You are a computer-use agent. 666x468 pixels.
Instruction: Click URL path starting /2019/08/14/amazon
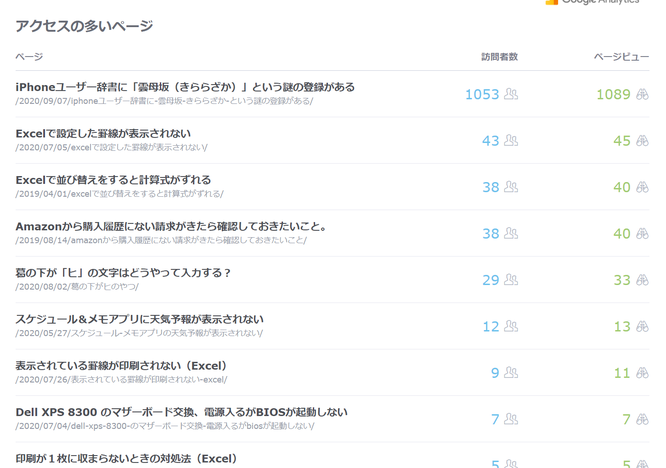tap(161, 240)
